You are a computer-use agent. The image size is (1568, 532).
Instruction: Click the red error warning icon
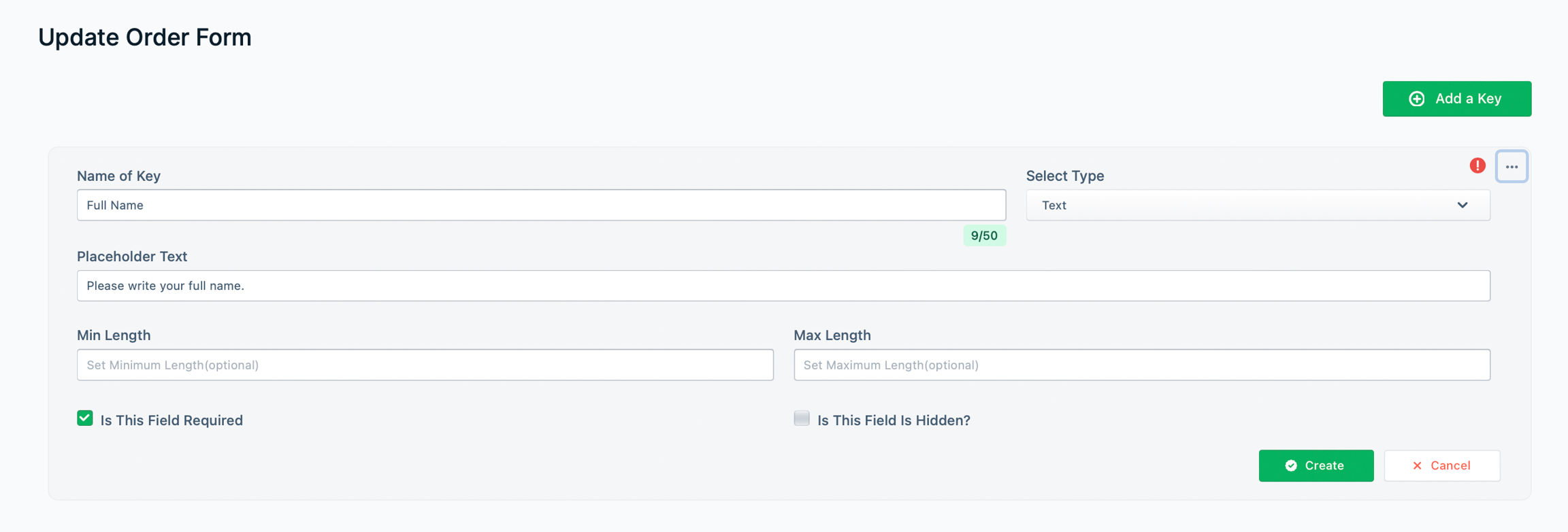[1477, 165]
